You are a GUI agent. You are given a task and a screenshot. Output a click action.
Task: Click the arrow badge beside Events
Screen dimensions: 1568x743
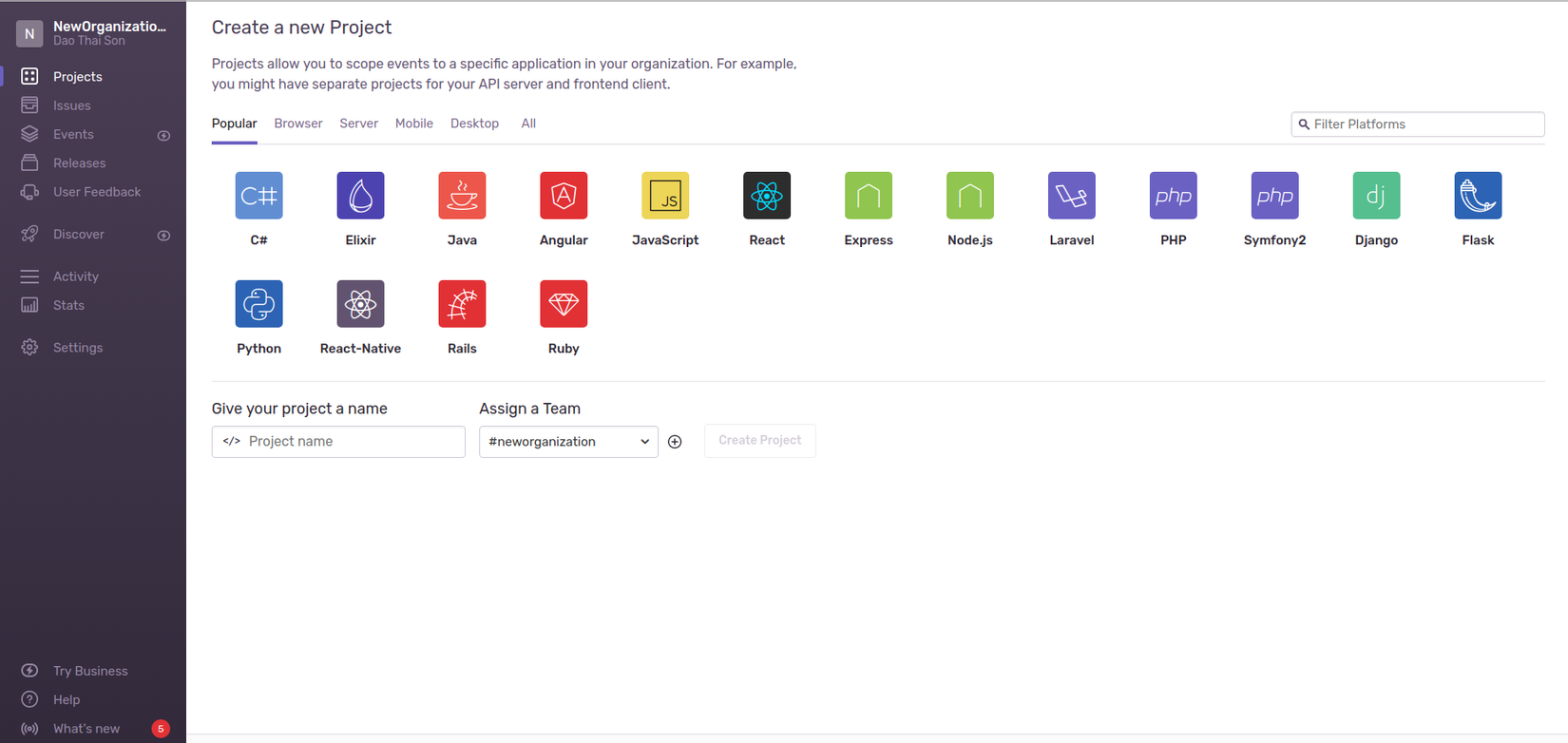pyautogui.click(x=163, y=136)
